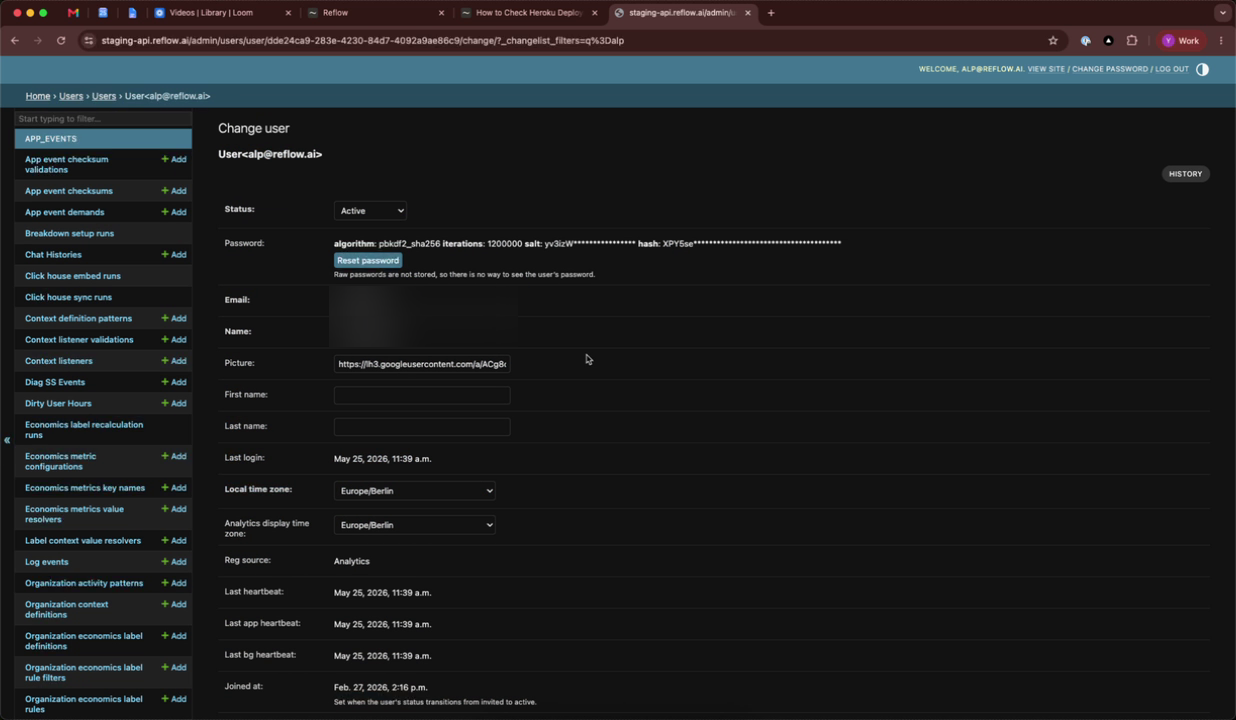The width and height of the screenshot is (1236, 720).
Task: Add an Economics metrics value resolver
Action: (x=174, y=509)
